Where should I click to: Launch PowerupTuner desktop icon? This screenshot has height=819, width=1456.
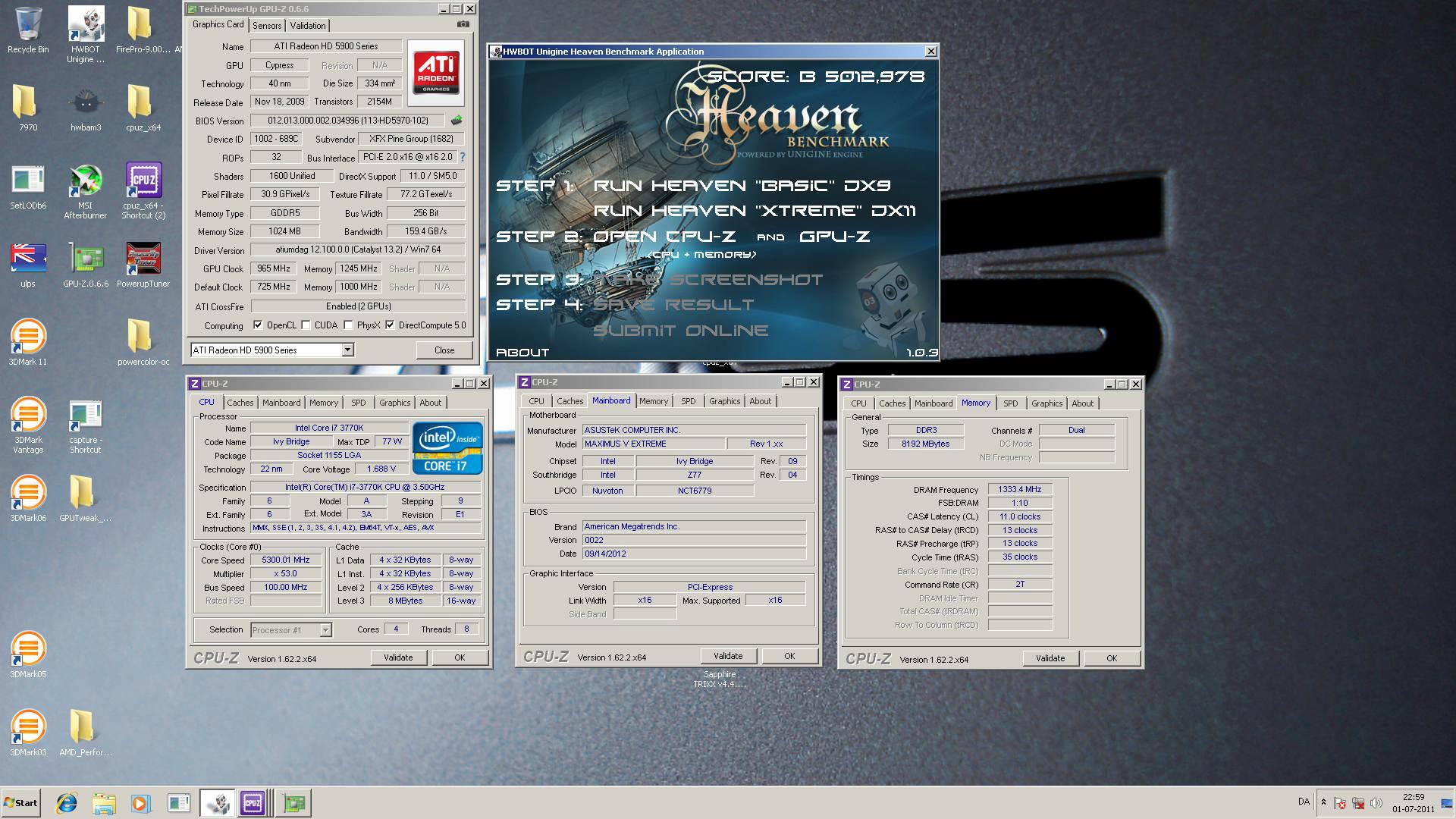coord(143,265)
